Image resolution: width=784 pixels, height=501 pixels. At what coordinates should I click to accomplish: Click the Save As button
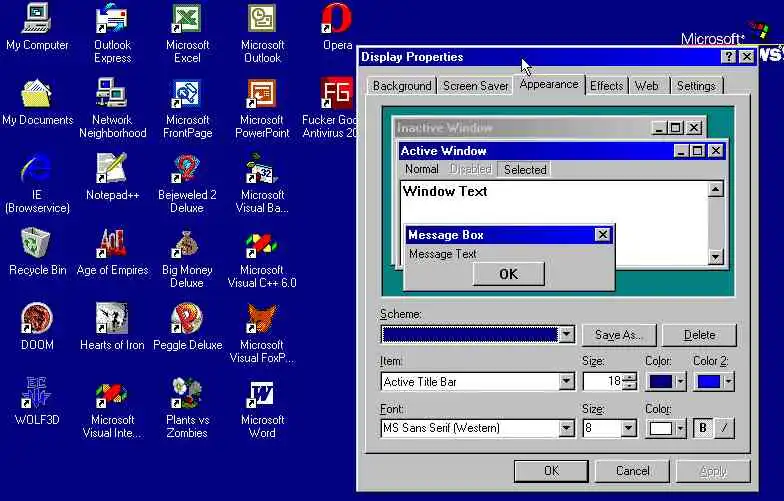pos(619,335)
